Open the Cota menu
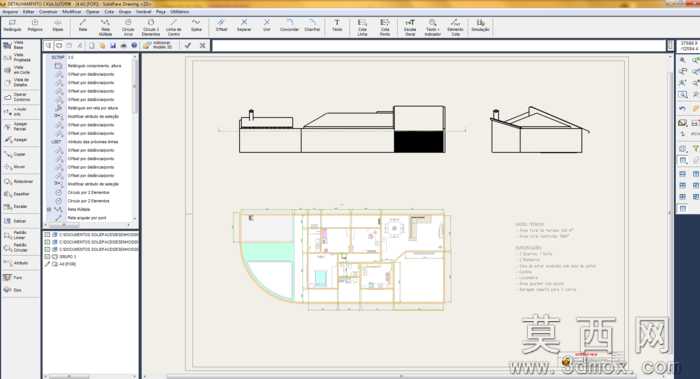The image size is (700, 379). pos(109,12)
